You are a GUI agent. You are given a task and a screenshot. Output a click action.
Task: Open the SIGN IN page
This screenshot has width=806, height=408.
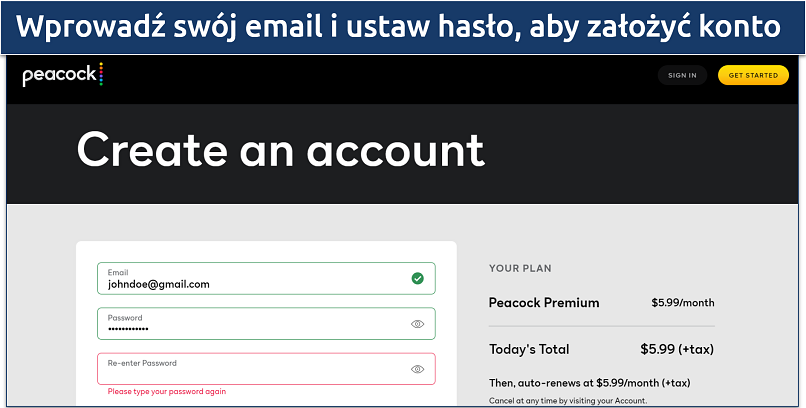pos(682,75)
